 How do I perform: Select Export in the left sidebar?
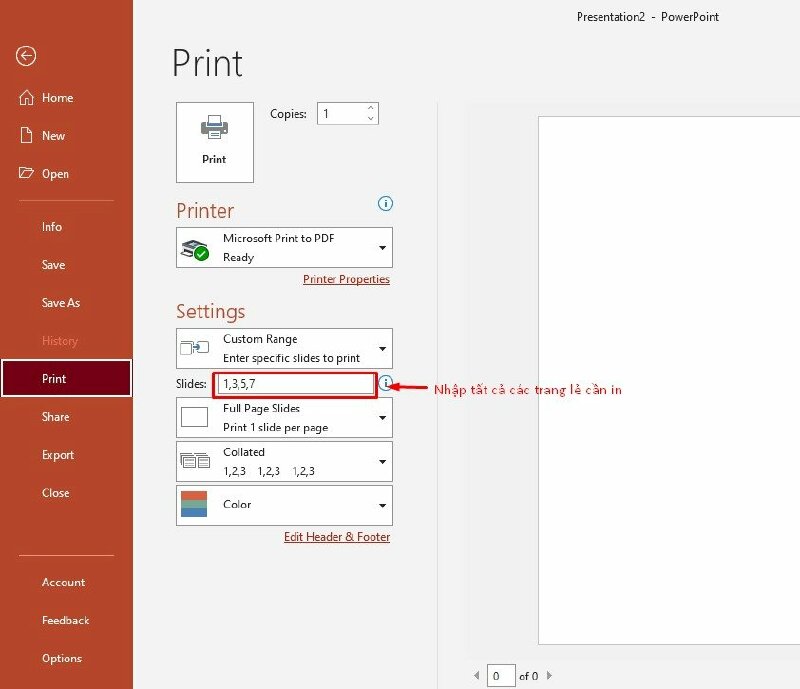[x=57, y=455]
